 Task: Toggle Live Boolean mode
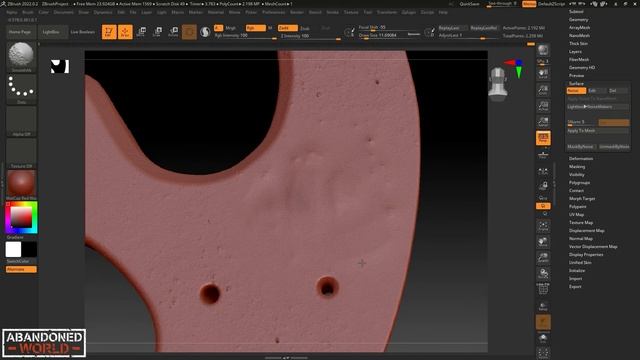point(83,32)
